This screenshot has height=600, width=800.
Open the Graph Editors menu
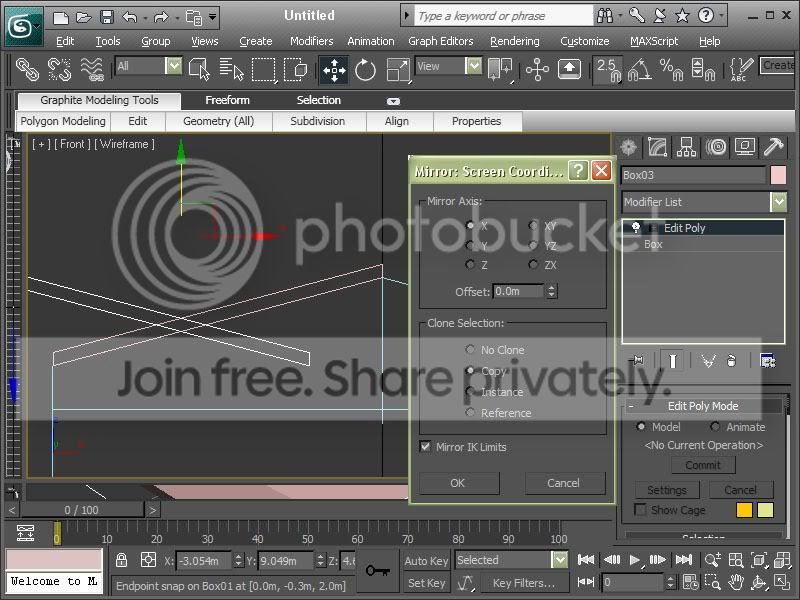pos(440,41)
